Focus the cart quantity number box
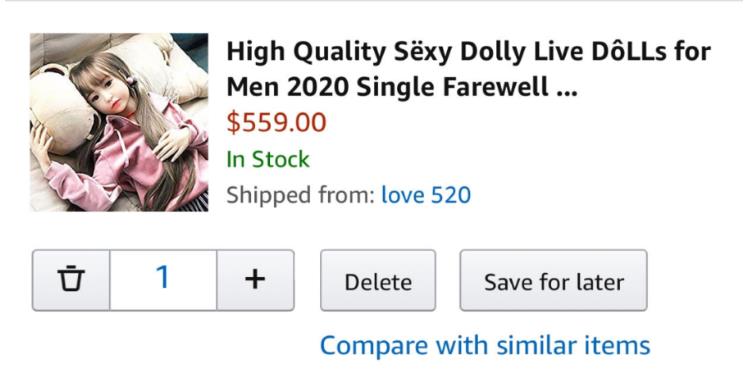The image size is (755, 369). tap(163, 280)
